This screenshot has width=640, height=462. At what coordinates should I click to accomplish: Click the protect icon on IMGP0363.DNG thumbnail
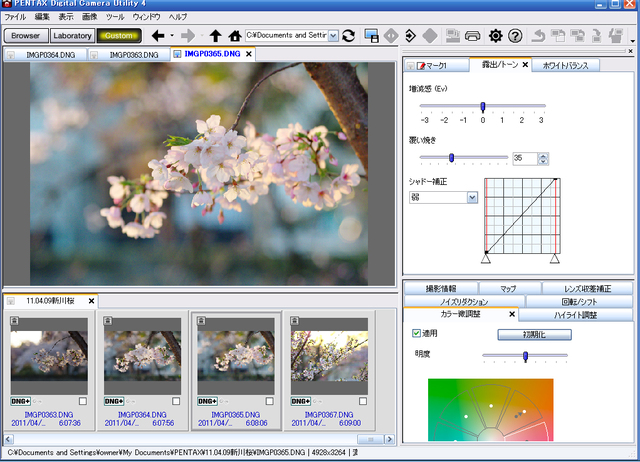(x=14, y=321)
